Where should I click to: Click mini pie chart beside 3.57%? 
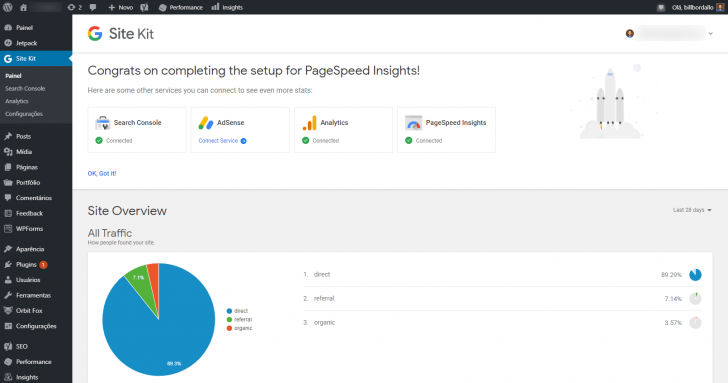[x=695, y=322]
